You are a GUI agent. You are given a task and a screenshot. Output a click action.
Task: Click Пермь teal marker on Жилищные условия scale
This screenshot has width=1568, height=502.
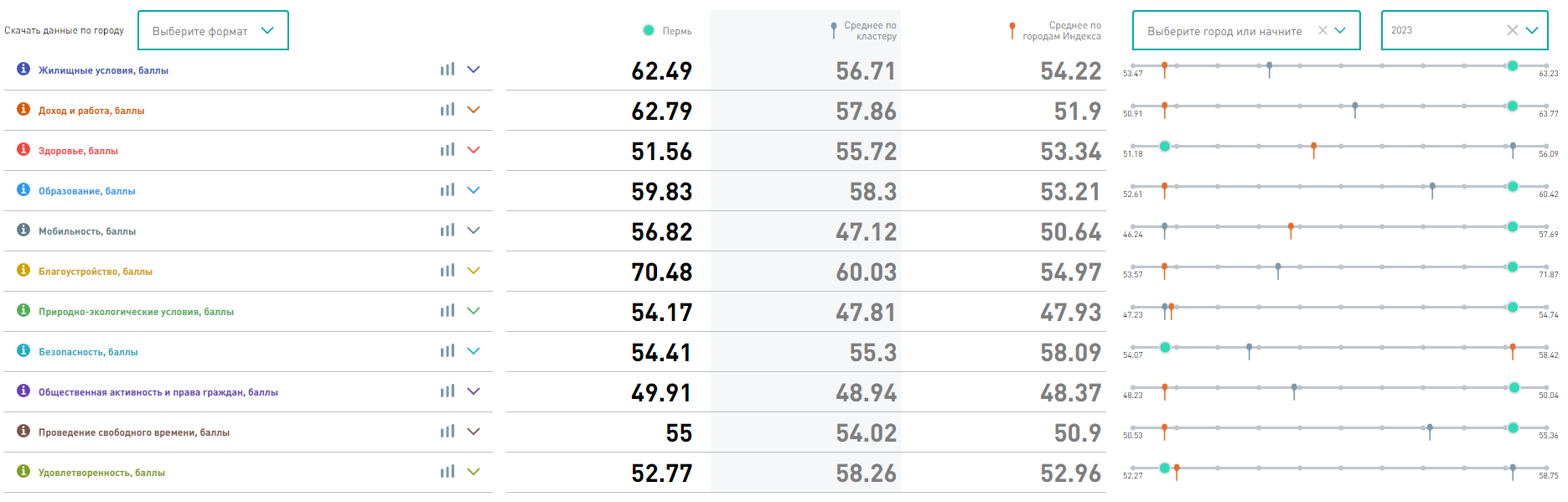coord(1513,65)
